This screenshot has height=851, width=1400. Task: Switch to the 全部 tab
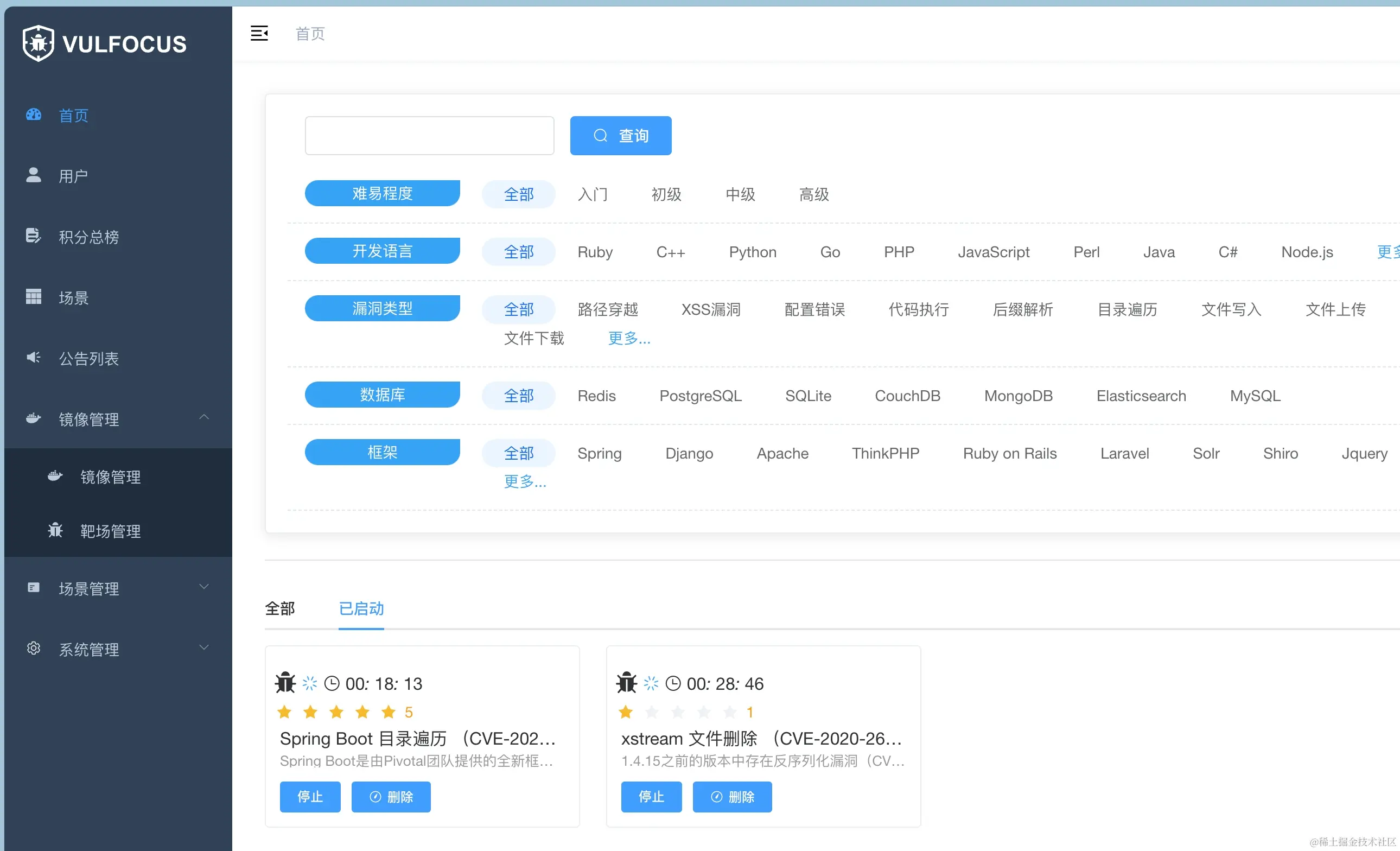click(279, 608)
